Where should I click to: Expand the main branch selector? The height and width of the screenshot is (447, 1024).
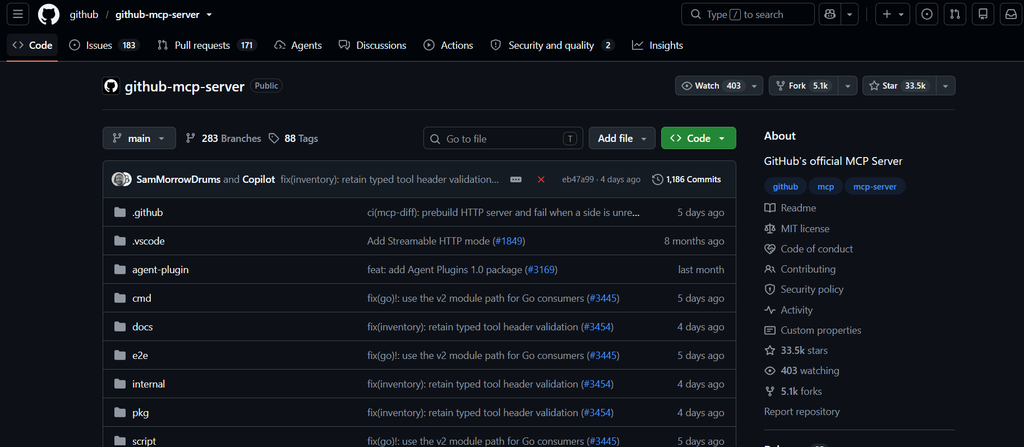click(139, 139)
